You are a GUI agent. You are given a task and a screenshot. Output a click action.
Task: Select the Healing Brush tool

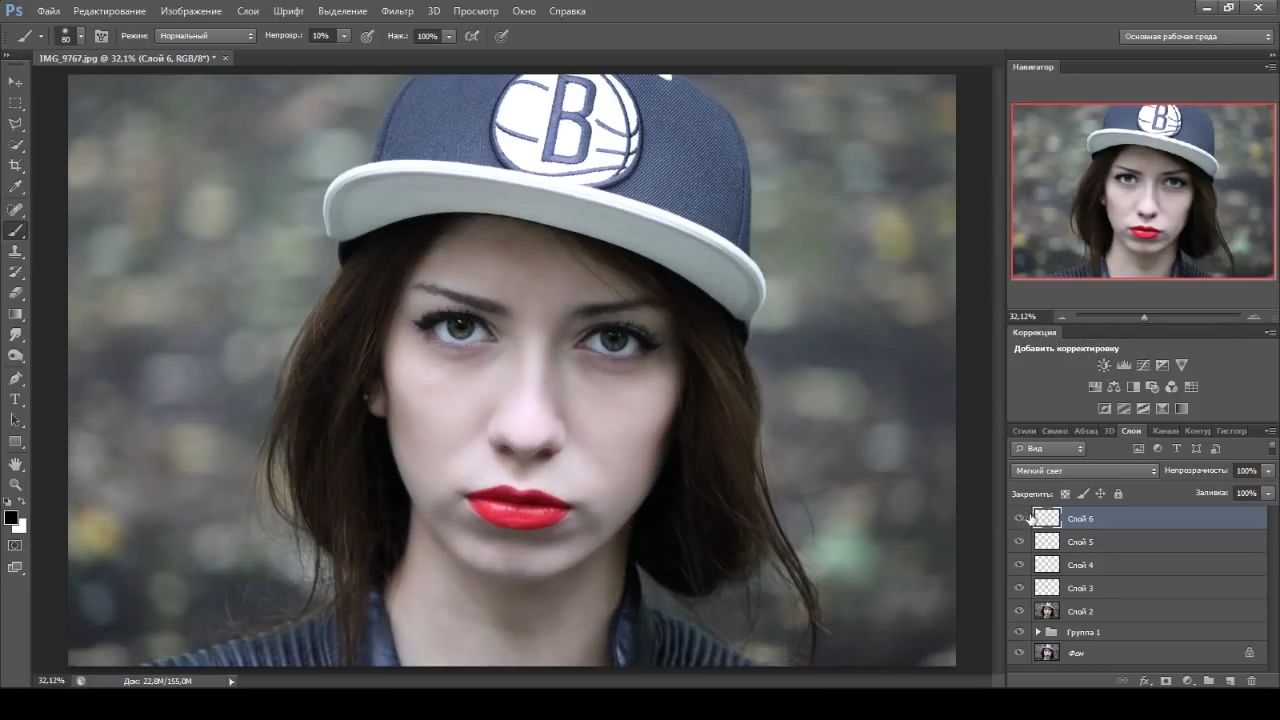[16, 210]
